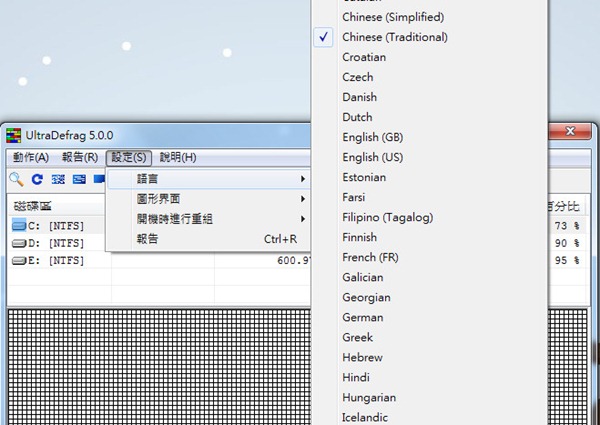The height and width of the screenshot is (425, 600).
Task: Open the 動作(A) menu
Action: point(30,157)
